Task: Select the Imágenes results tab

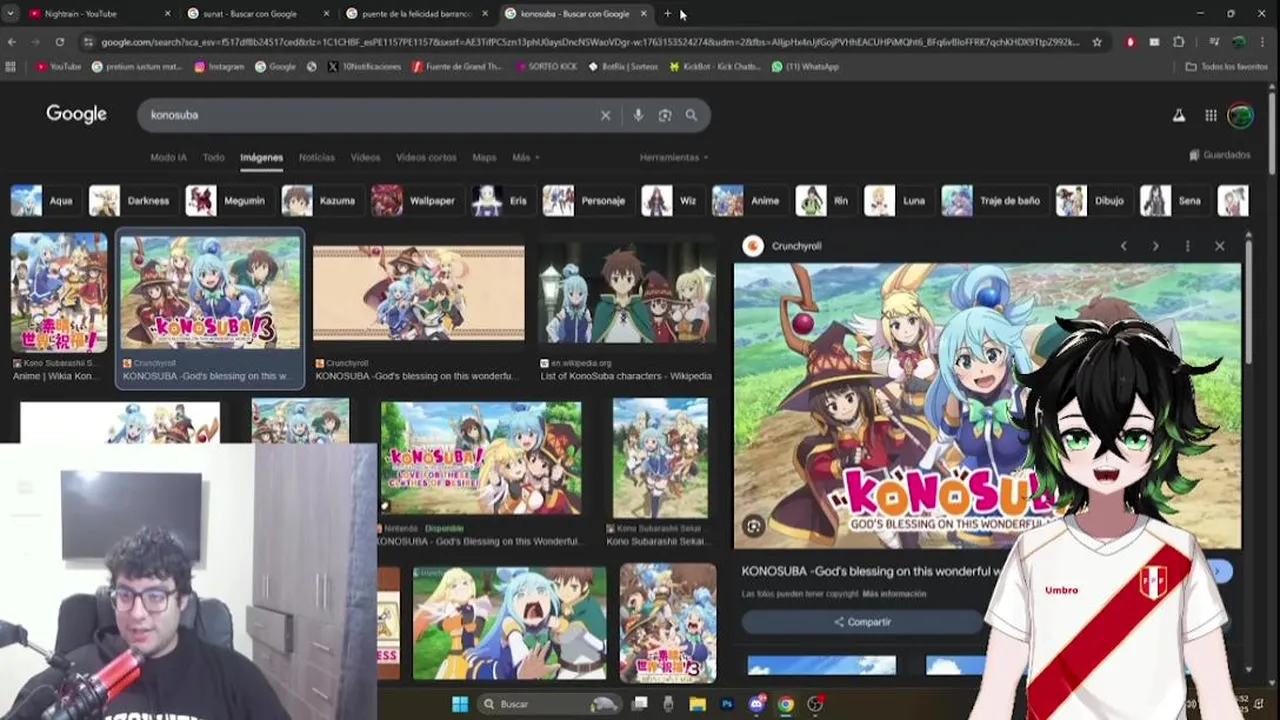Action: (x=261, y=157)
